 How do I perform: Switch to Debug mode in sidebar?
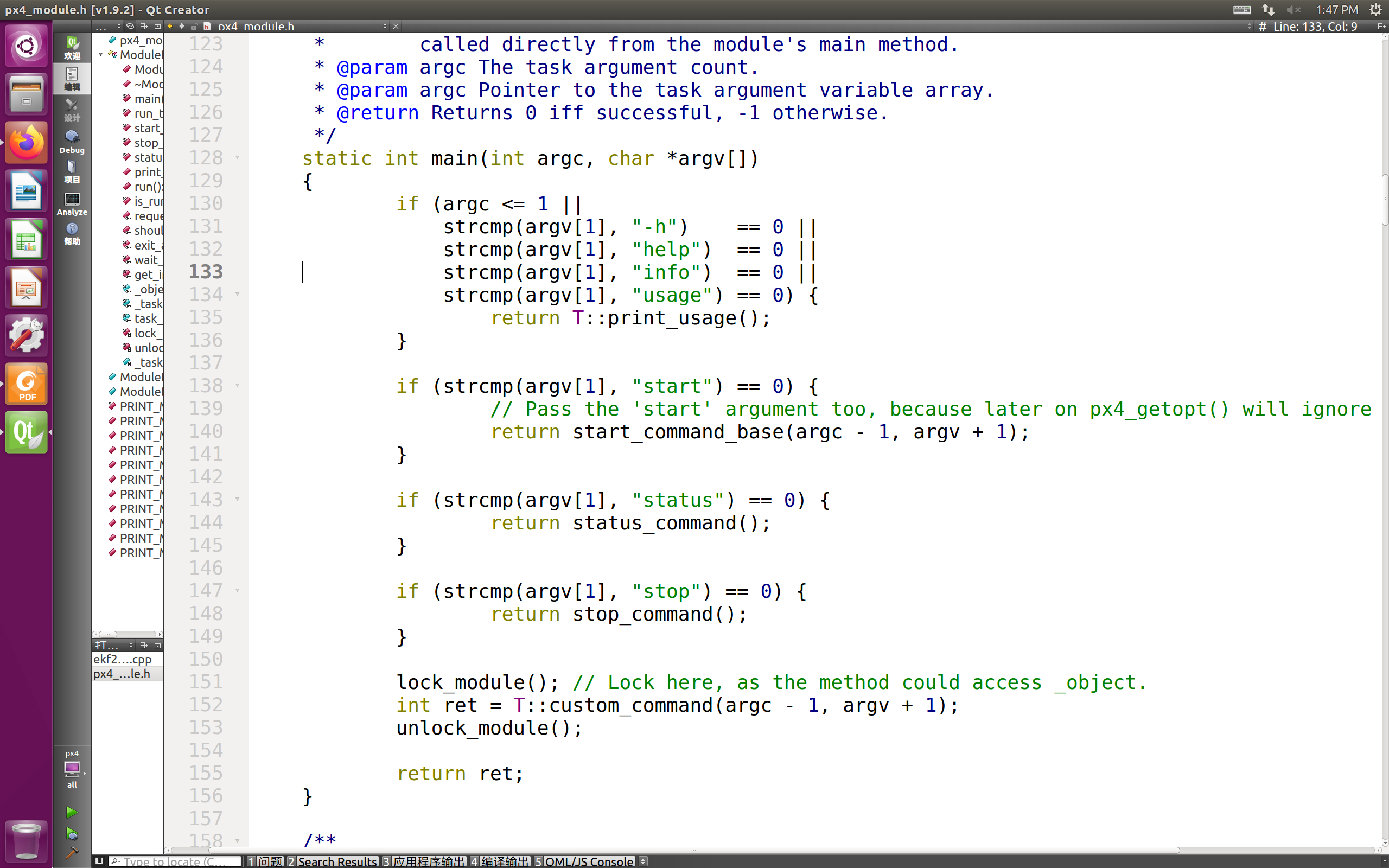point(72,141)
